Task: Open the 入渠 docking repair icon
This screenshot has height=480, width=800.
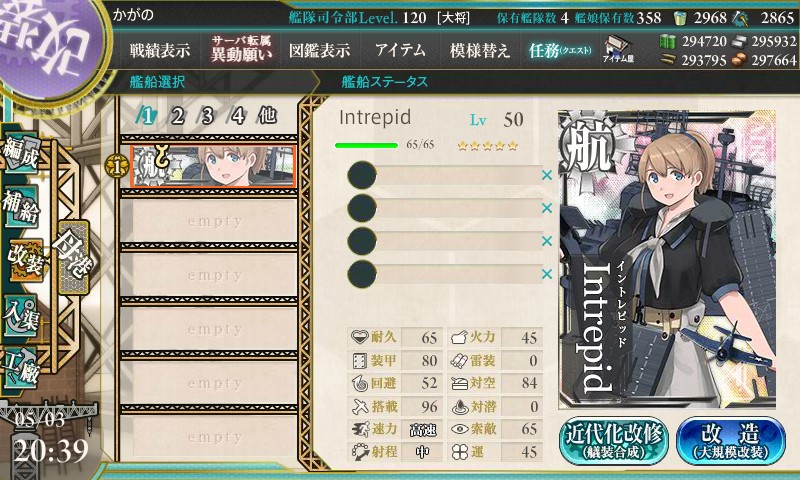Action: (21, 315)
